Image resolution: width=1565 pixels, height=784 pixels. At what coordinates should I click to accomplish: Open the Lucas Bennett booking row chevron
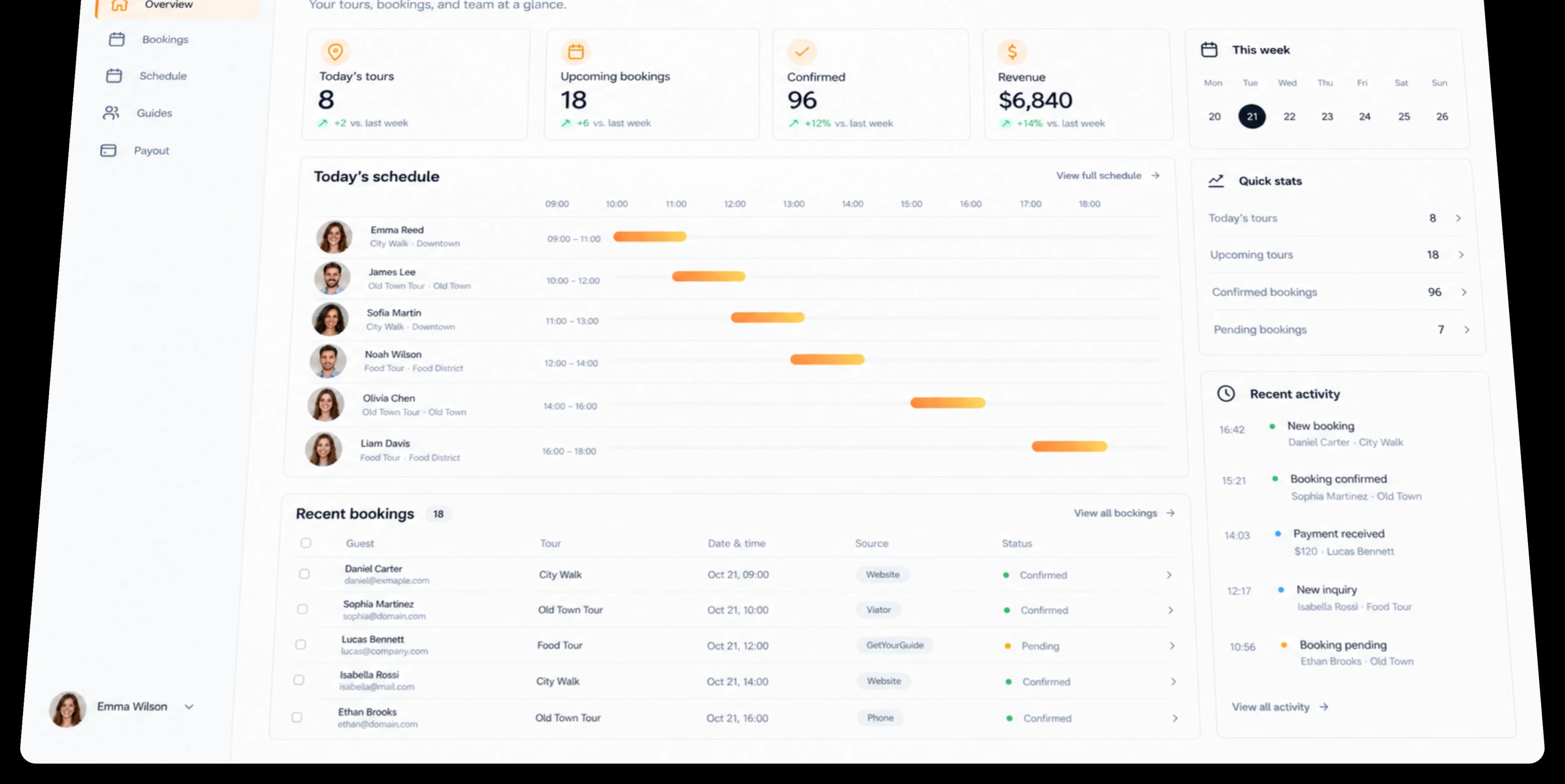[1172, 645]
